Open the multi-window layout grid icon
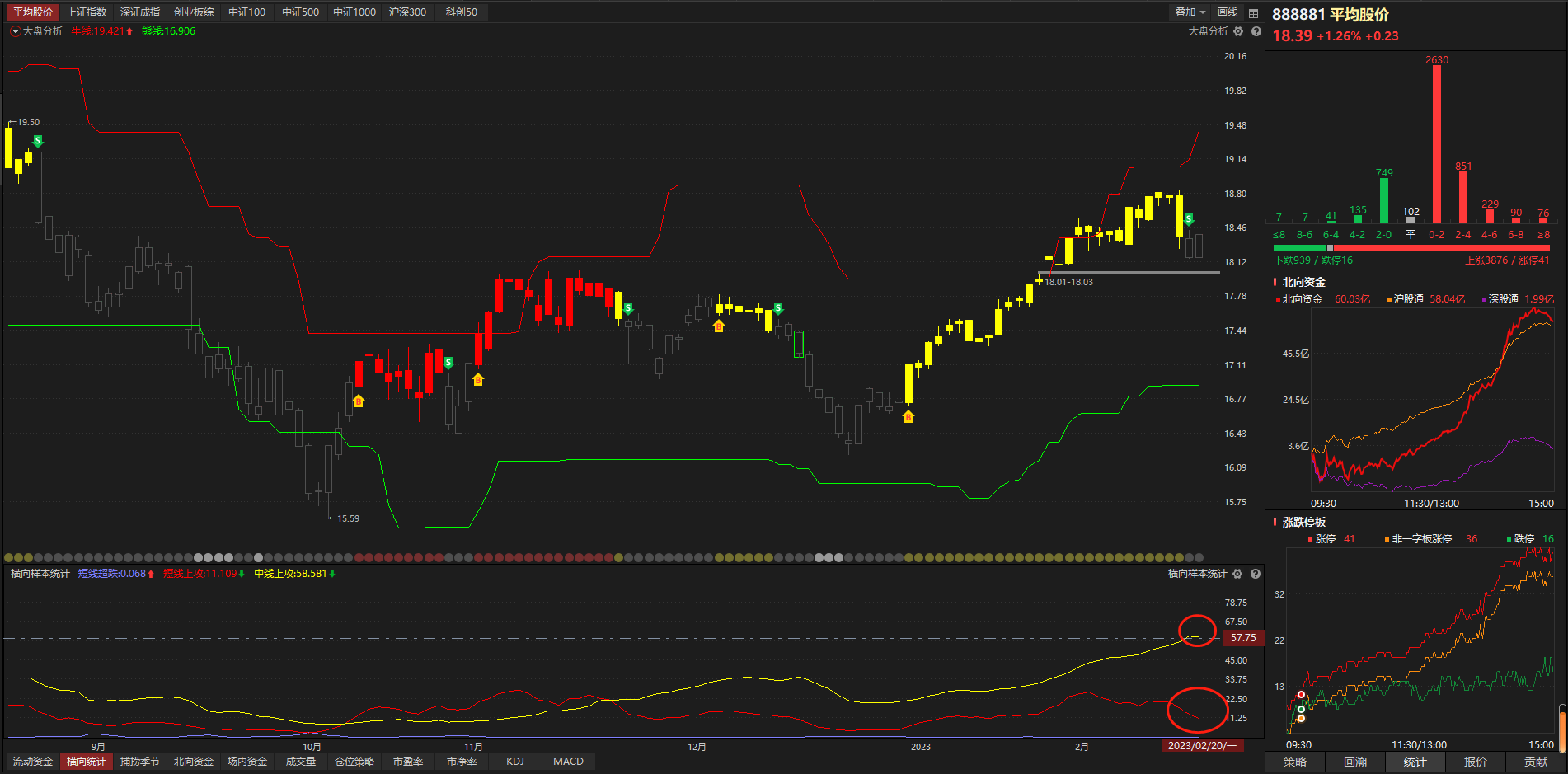1568x774 pixels. (1253, 12)
